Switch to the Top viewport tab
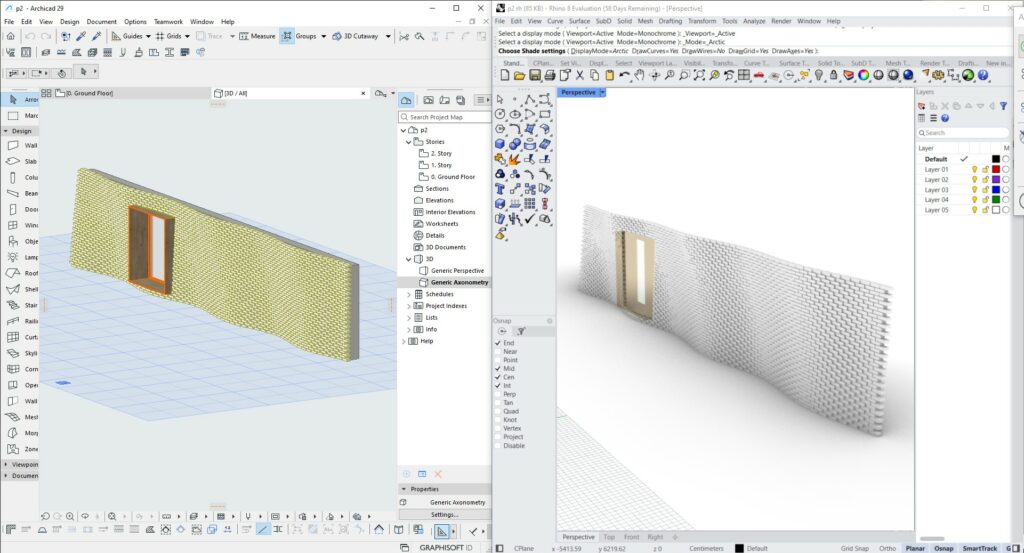 tap(609, 537)
